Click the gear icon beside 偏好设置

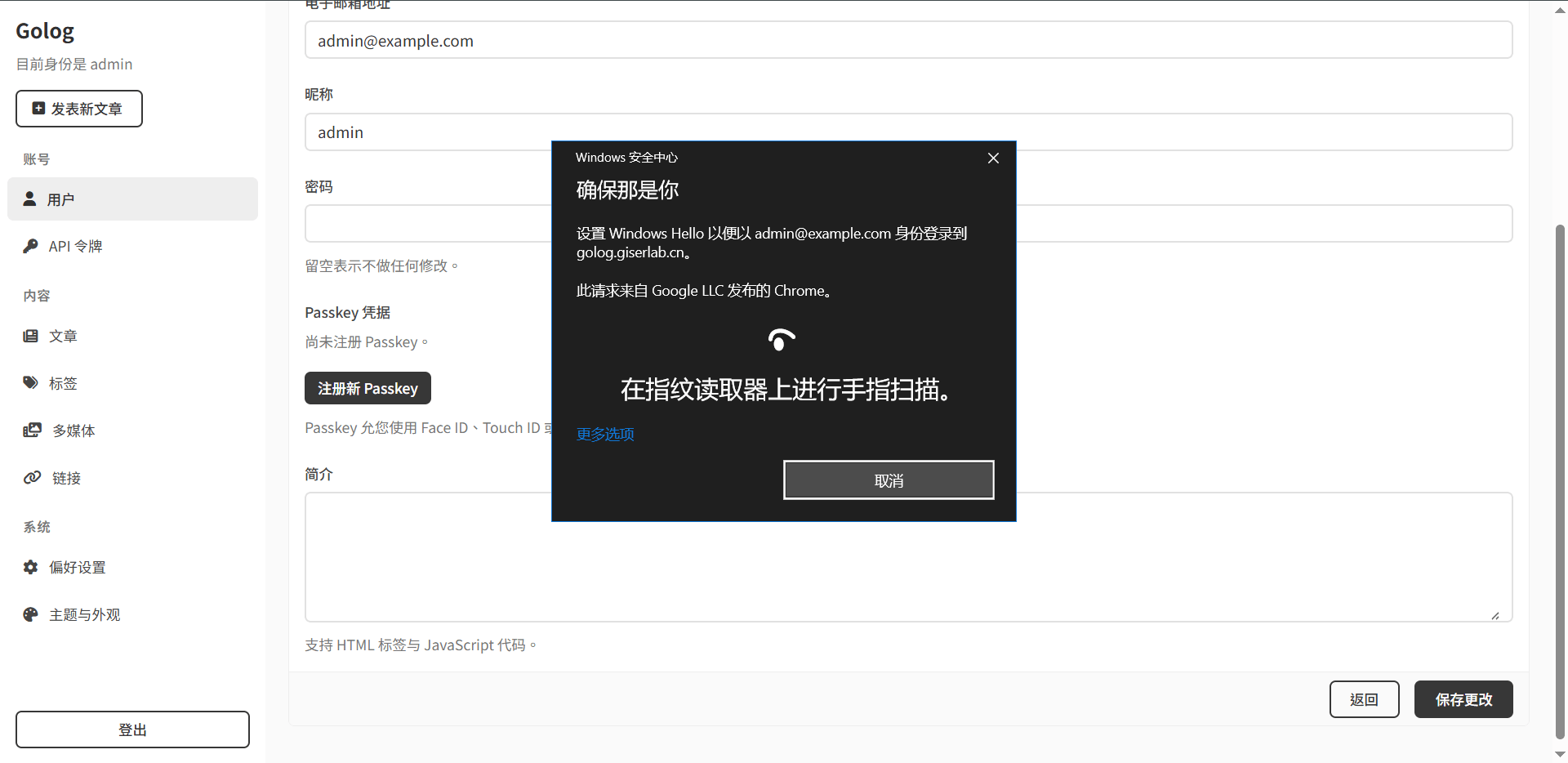(30, 566)
